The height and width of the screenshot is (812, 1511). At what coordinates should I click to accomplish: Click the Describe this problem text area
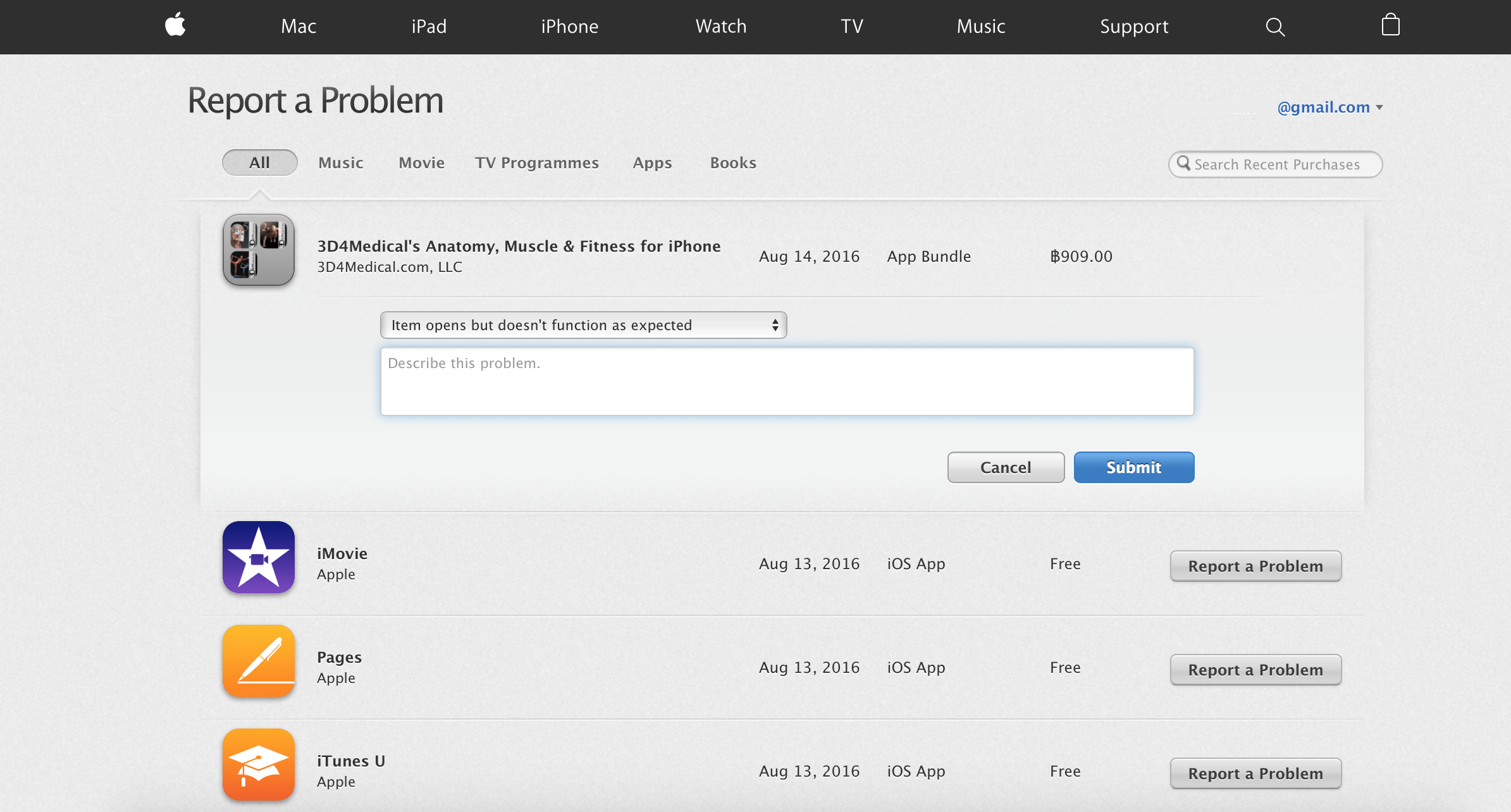pos(787,381)
